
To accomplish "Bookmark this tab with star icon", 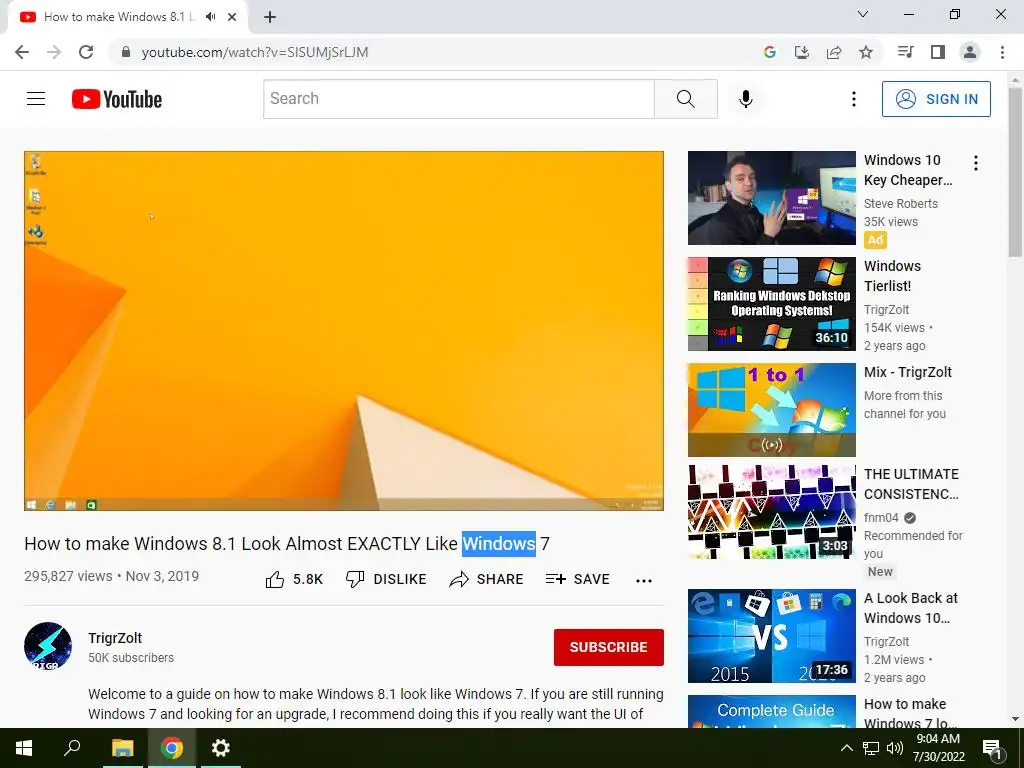I will (x=866, y=52).
